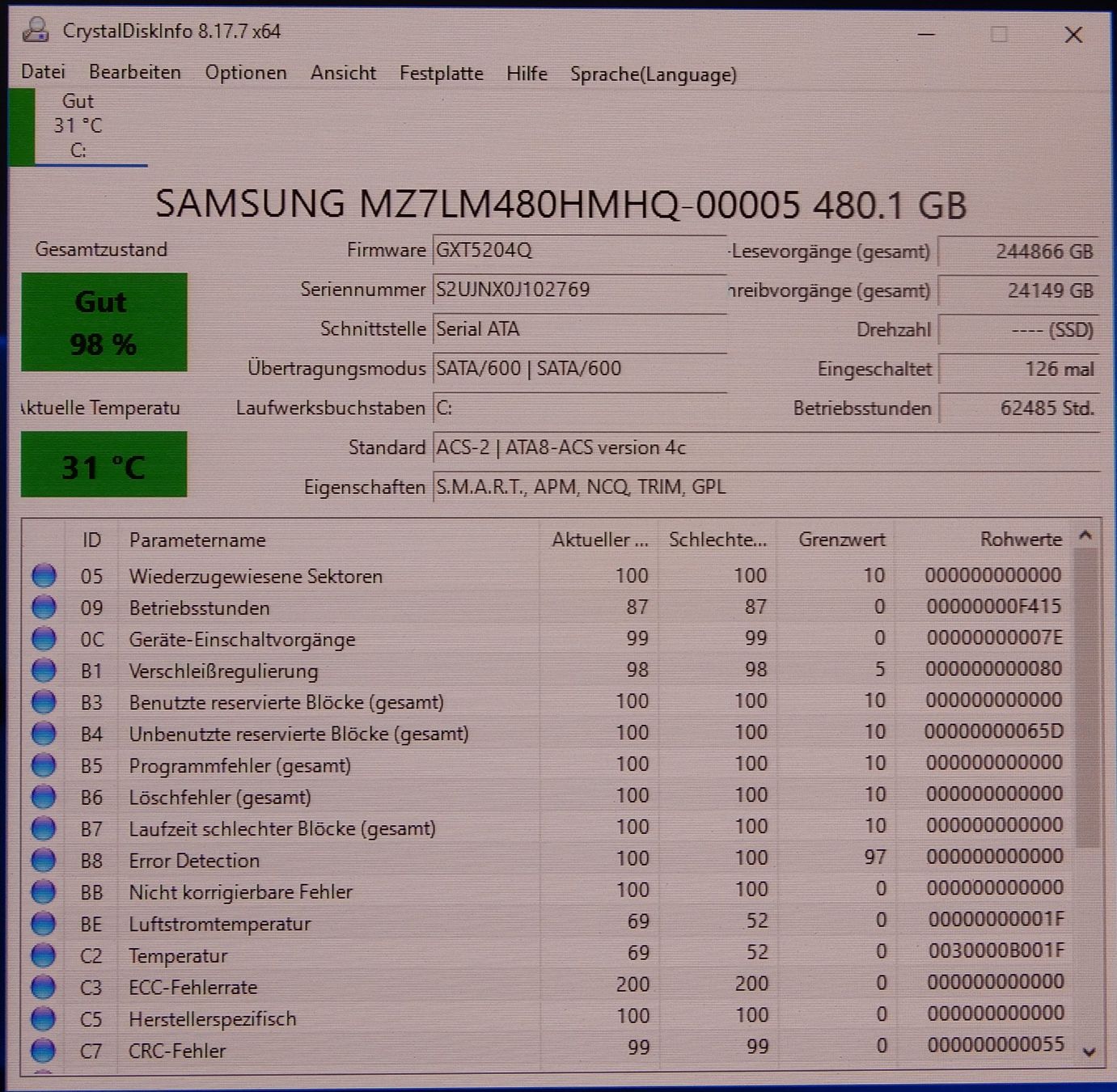Click Betriebsstunden value 62485 Std.
Viewport: 1117px width, 1092px height.
tap(1018, 408)
